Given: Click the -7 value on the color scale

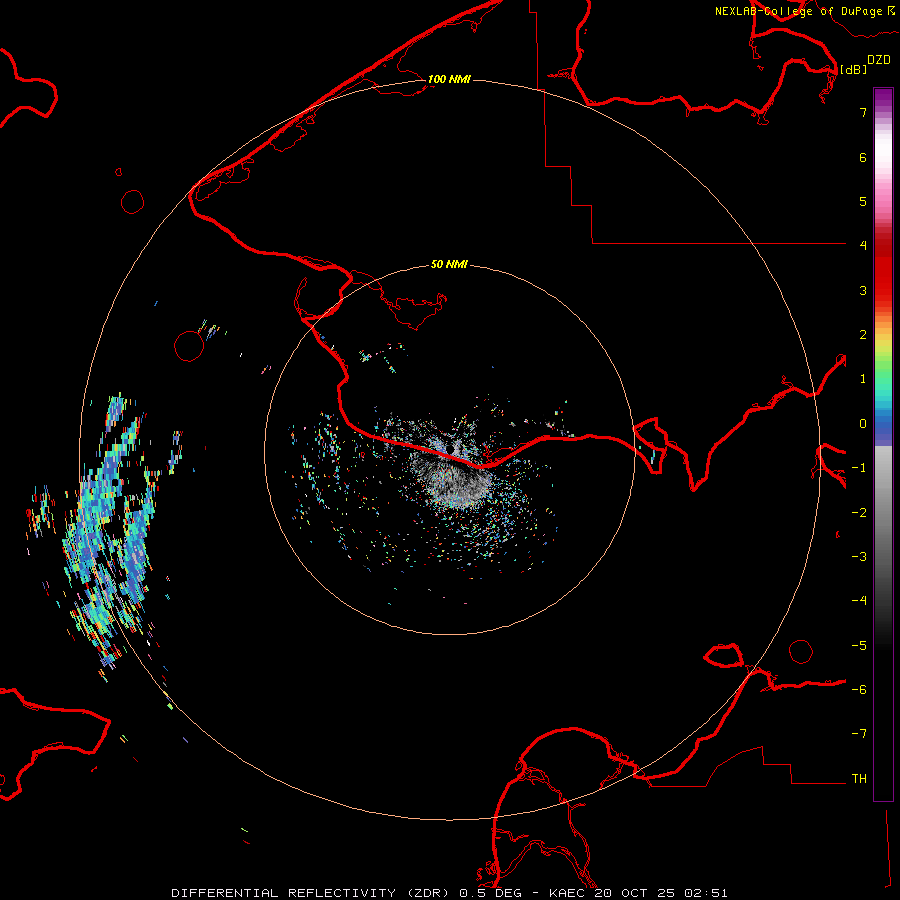Looking at the screenshot, I should tap(859, 734).
